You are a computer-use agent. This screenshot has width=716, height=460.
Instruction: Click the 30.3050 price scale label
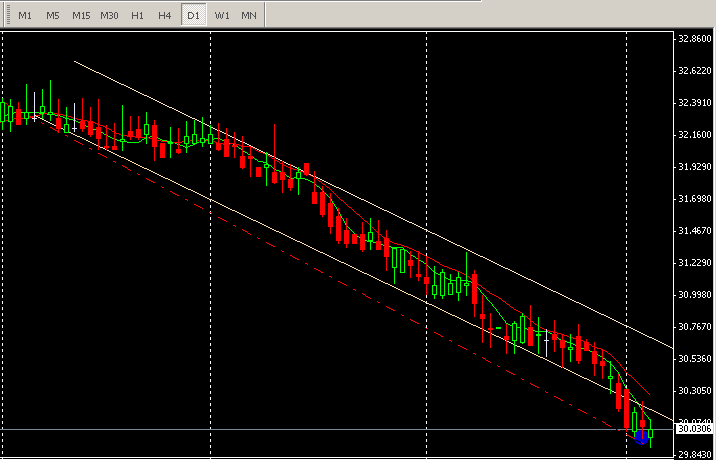pos(695,391)
